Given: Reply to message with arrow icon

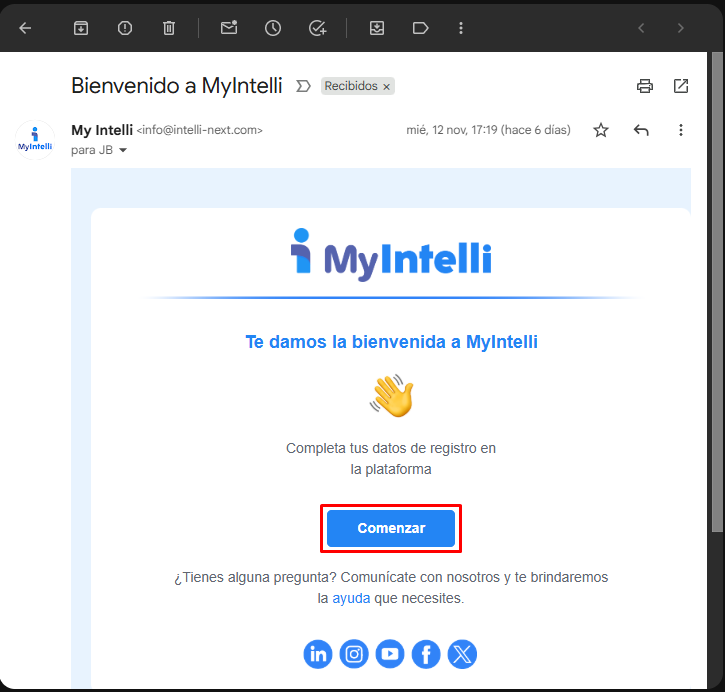Looking at the screenshot, I should coord(641,130).
